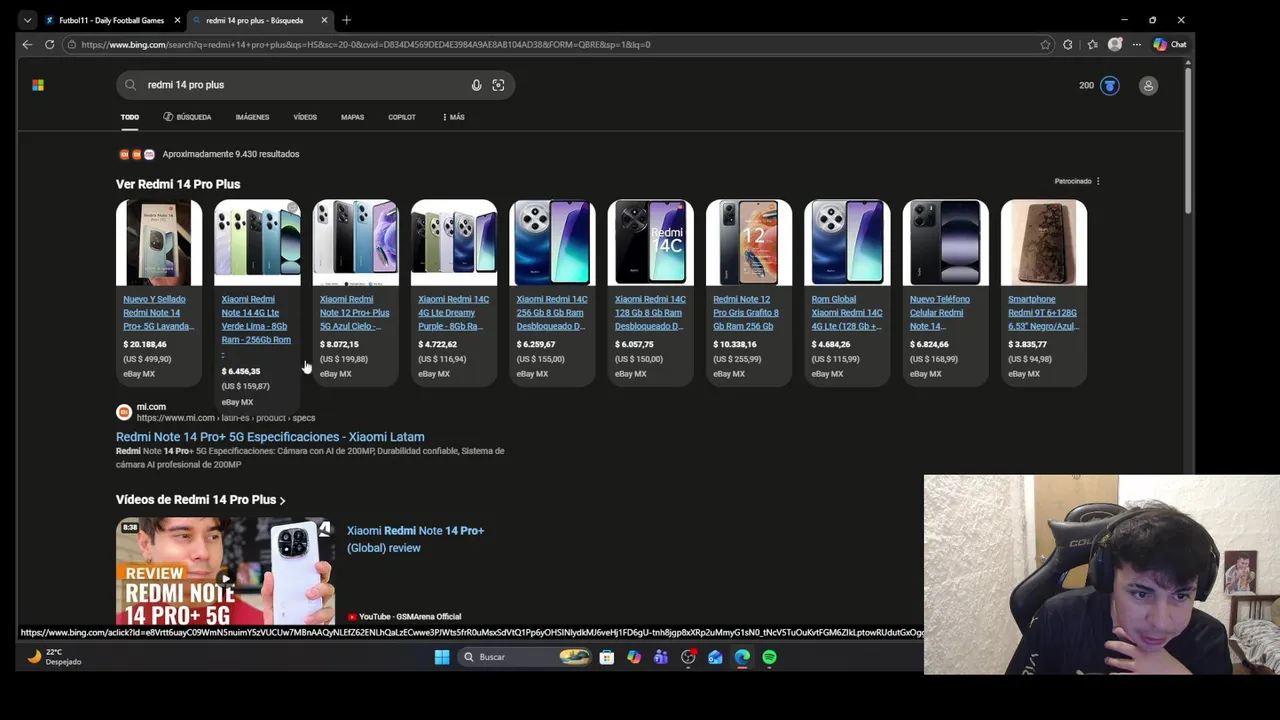Viewport: 1280px width, 720px height.
Task: Switch to VÍDEOS tab
Action: point(305,117)
